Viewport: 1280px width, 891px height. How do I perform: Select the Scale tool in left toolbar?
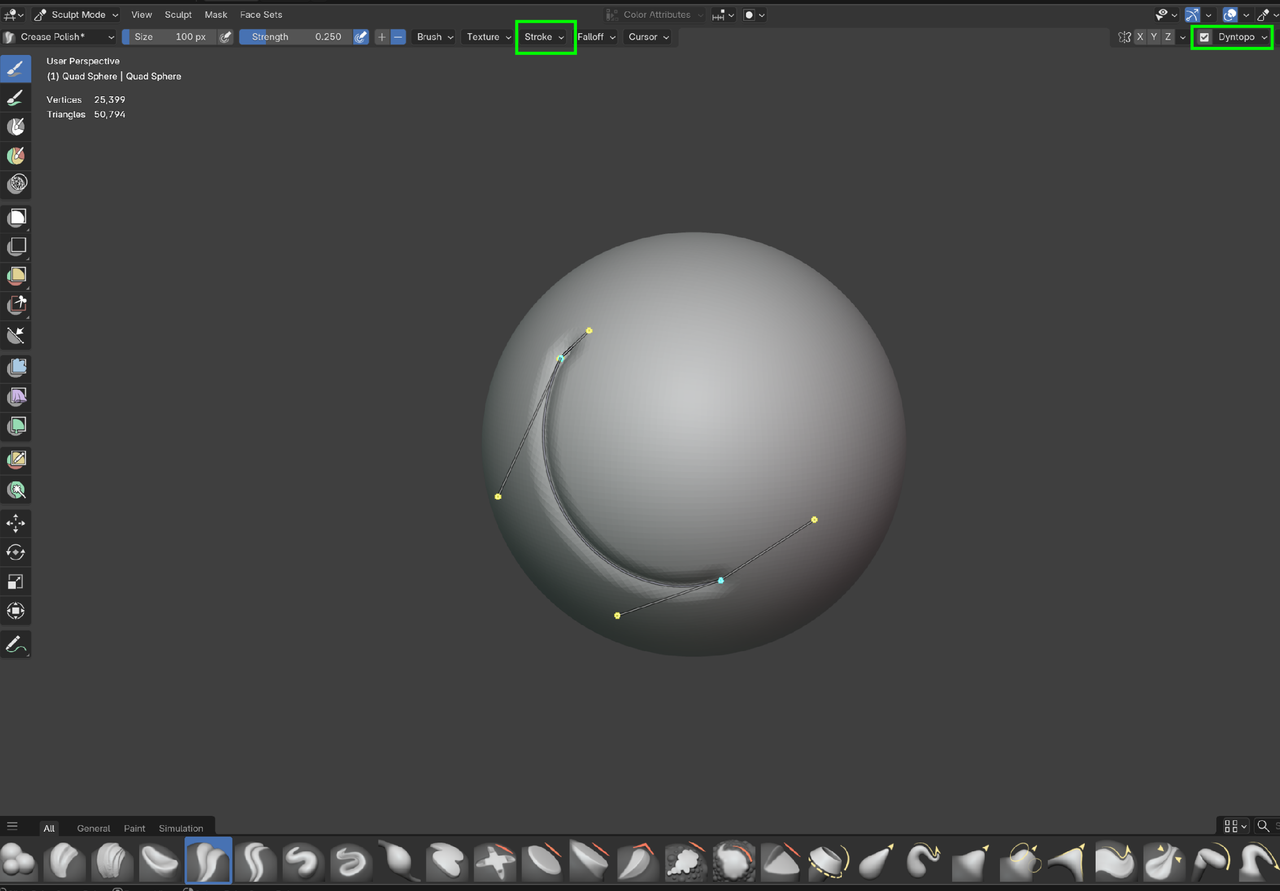click(x=16, y=582)
